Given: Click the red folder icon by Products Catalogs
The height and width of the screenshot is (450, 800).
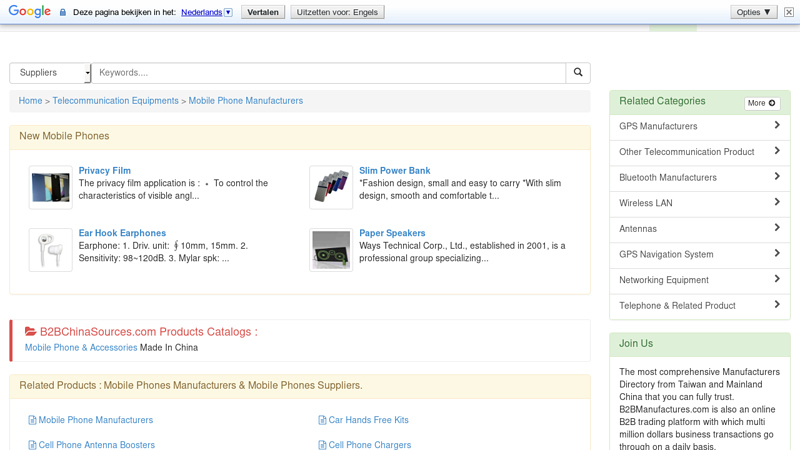Looking at the screenshot, I should coord(31,332).
